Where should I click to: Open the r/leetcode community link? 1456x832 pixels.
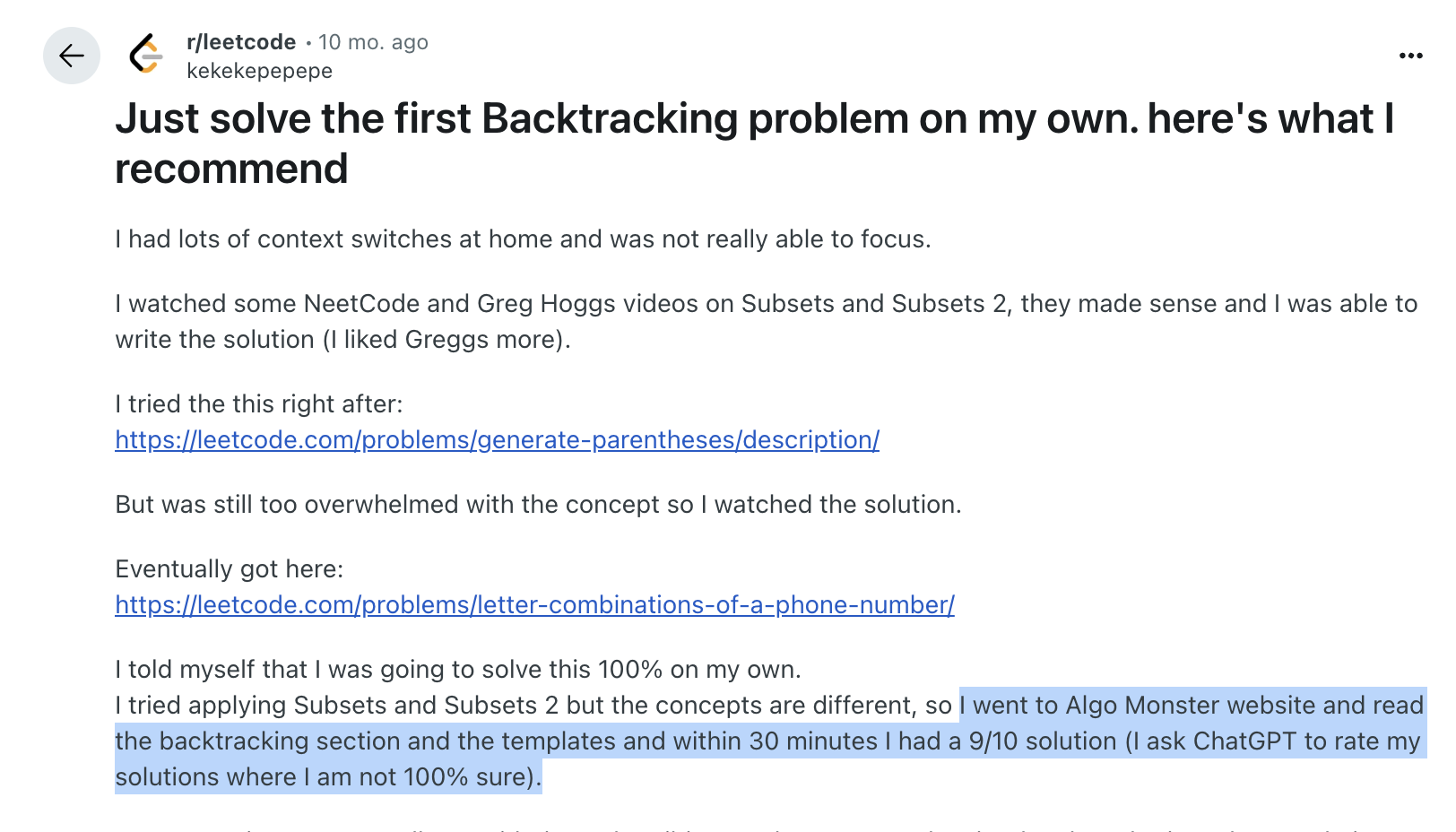coord(241,42)
